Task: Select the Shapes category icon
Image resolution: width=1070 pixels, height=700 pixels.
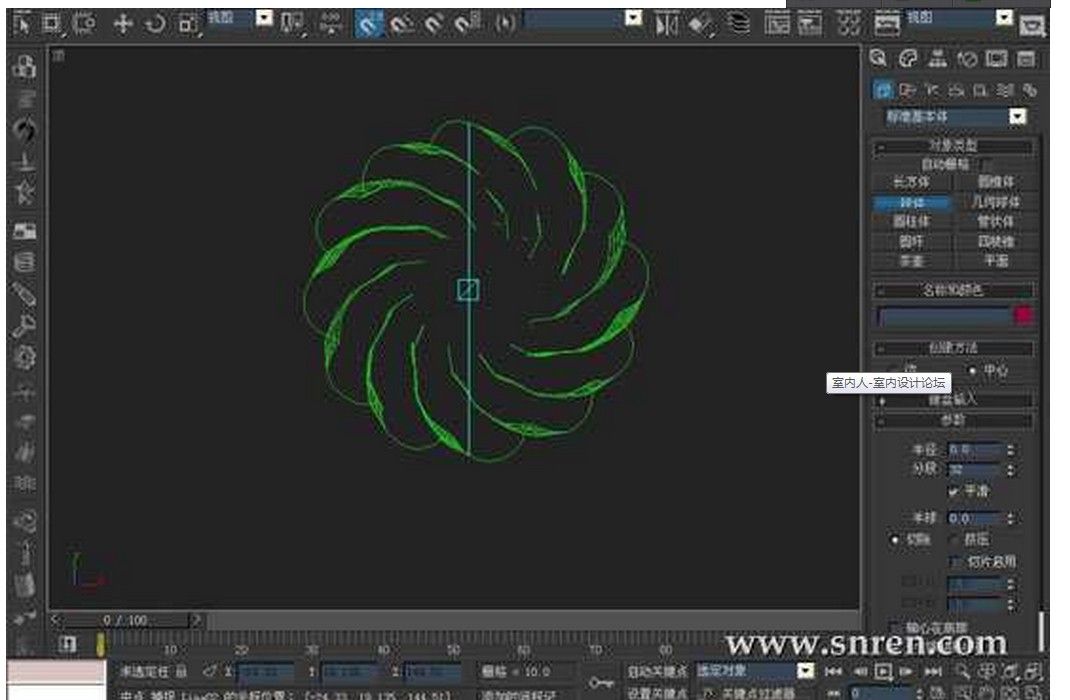Action: [907, 89]
